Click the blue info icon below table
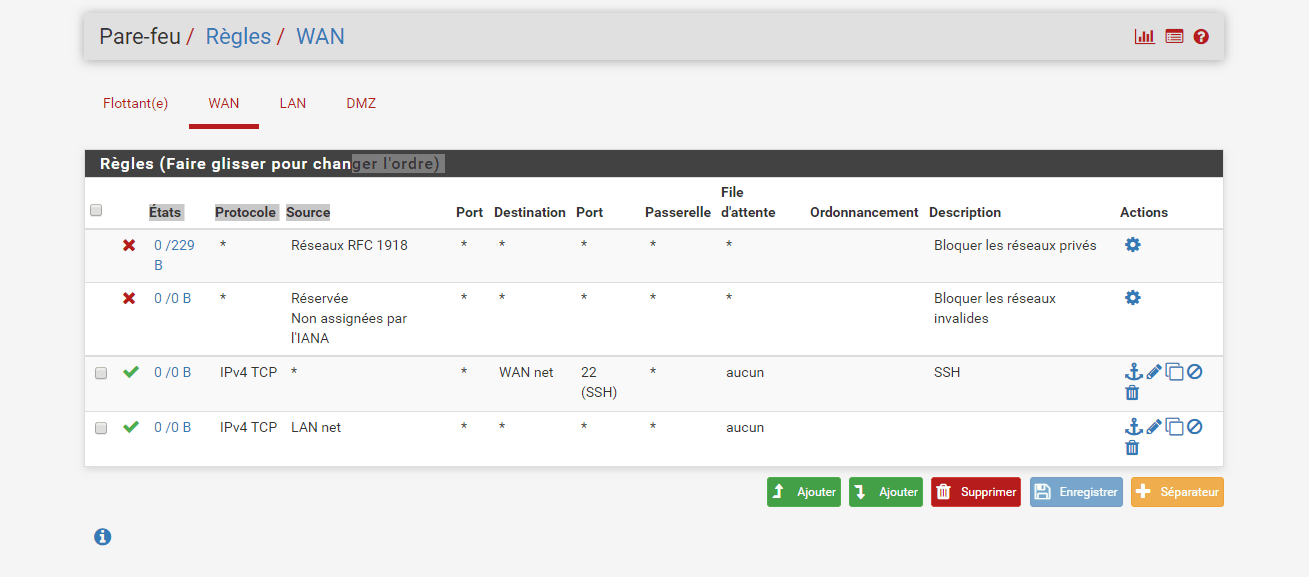The height and width of the screenshot is (577, 1309). (x=102, y=537)
